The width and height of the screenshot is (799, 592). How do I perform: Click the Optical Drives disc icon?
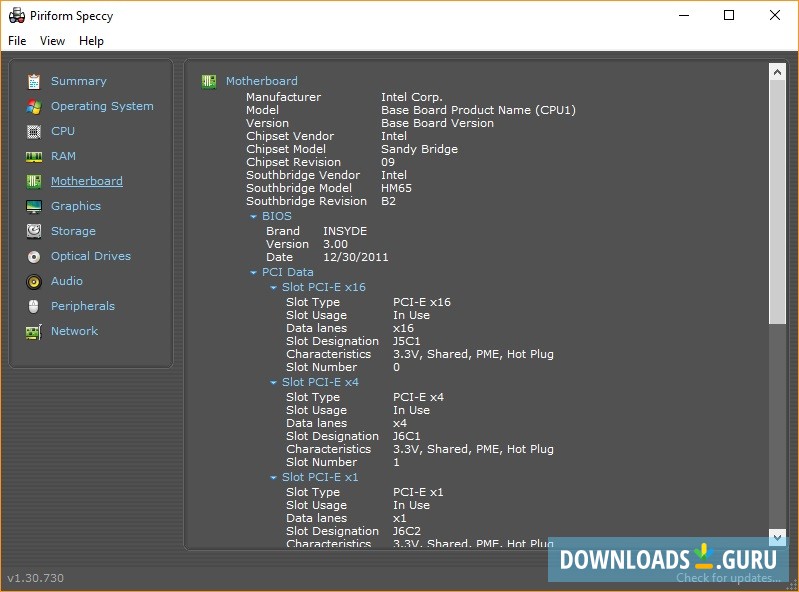coord(34,256)
